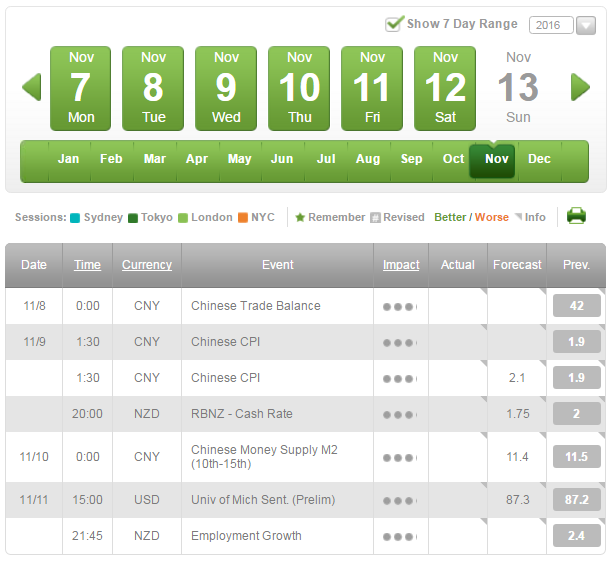Click the previous value 11.5 for Money Supply M2
Screen dimensions: 615x569
(577, 457)
